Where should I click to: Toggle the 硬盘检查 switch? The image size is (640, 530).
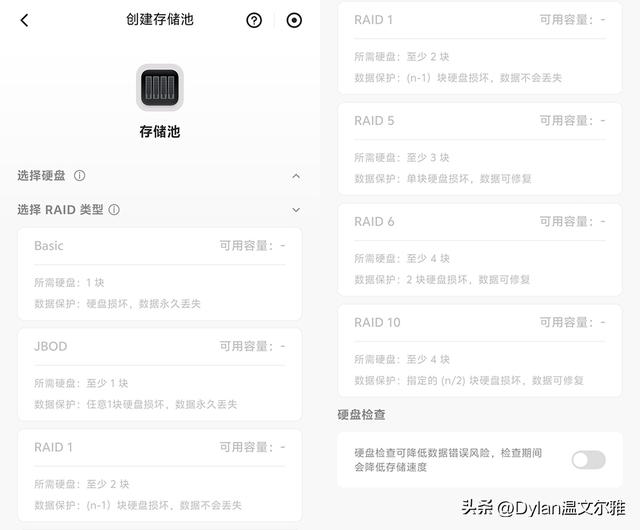[588, 460]
